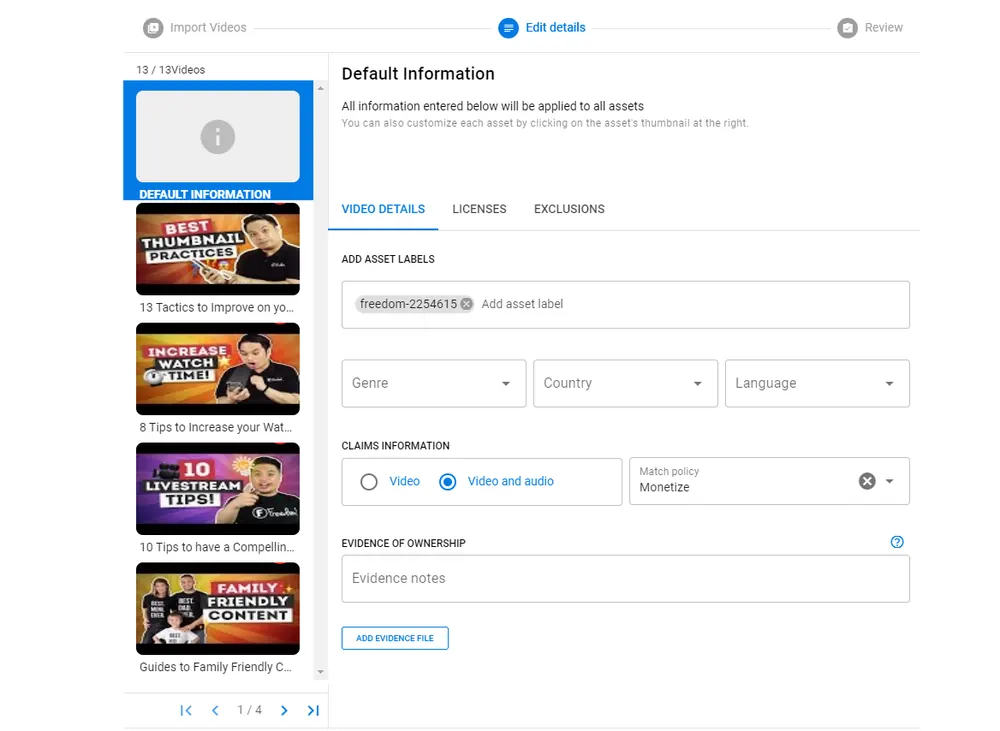Select the Family Friendly Content video thumbnail

click(x=217, y=609)
